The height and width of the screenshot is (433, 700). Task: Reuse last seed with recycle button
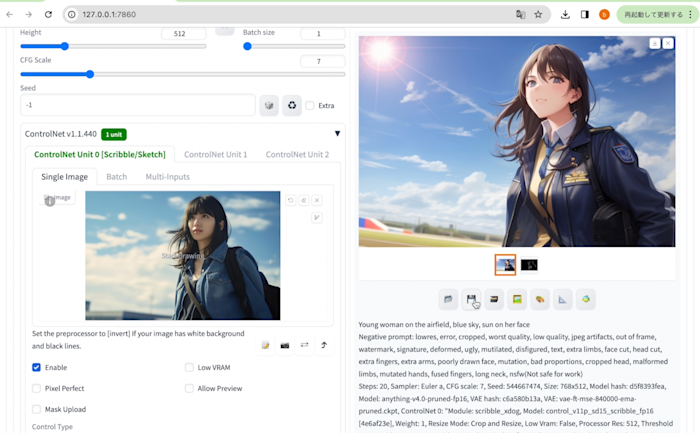tap(292, 105)
